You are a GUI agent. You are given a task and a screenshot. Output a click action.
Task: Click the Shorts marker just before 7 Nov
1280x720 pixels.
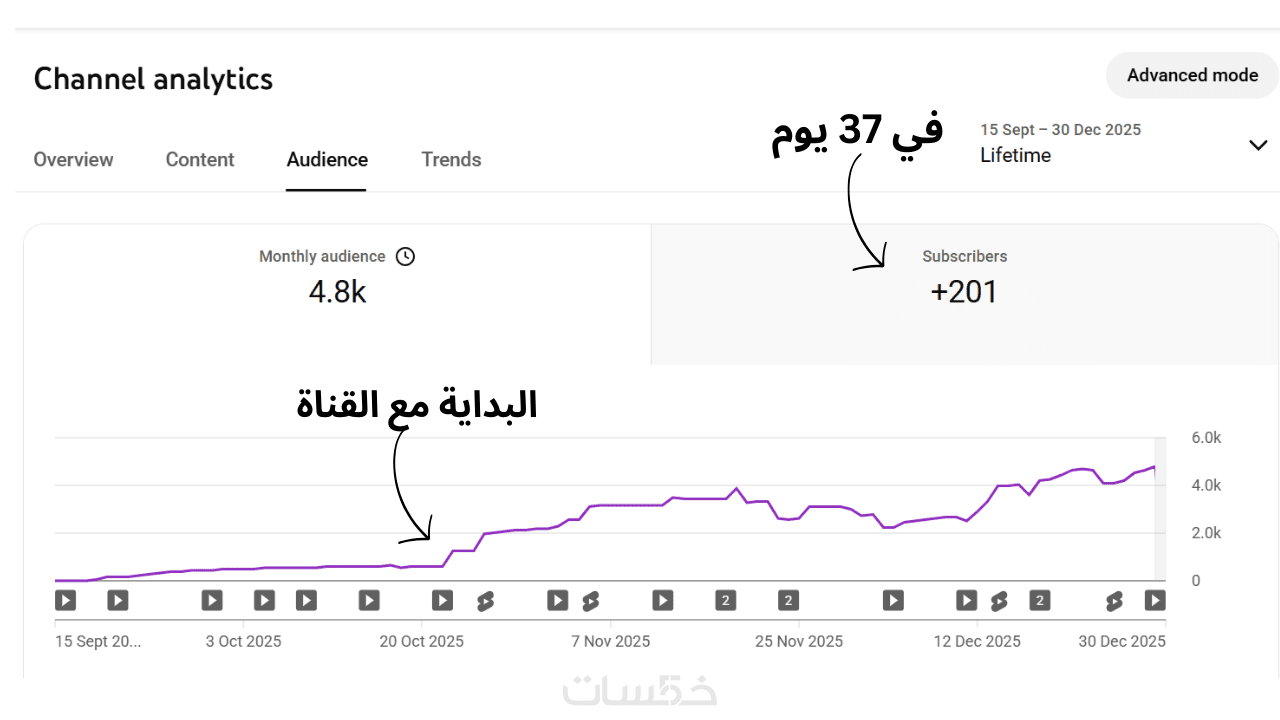tap(590, 600)
